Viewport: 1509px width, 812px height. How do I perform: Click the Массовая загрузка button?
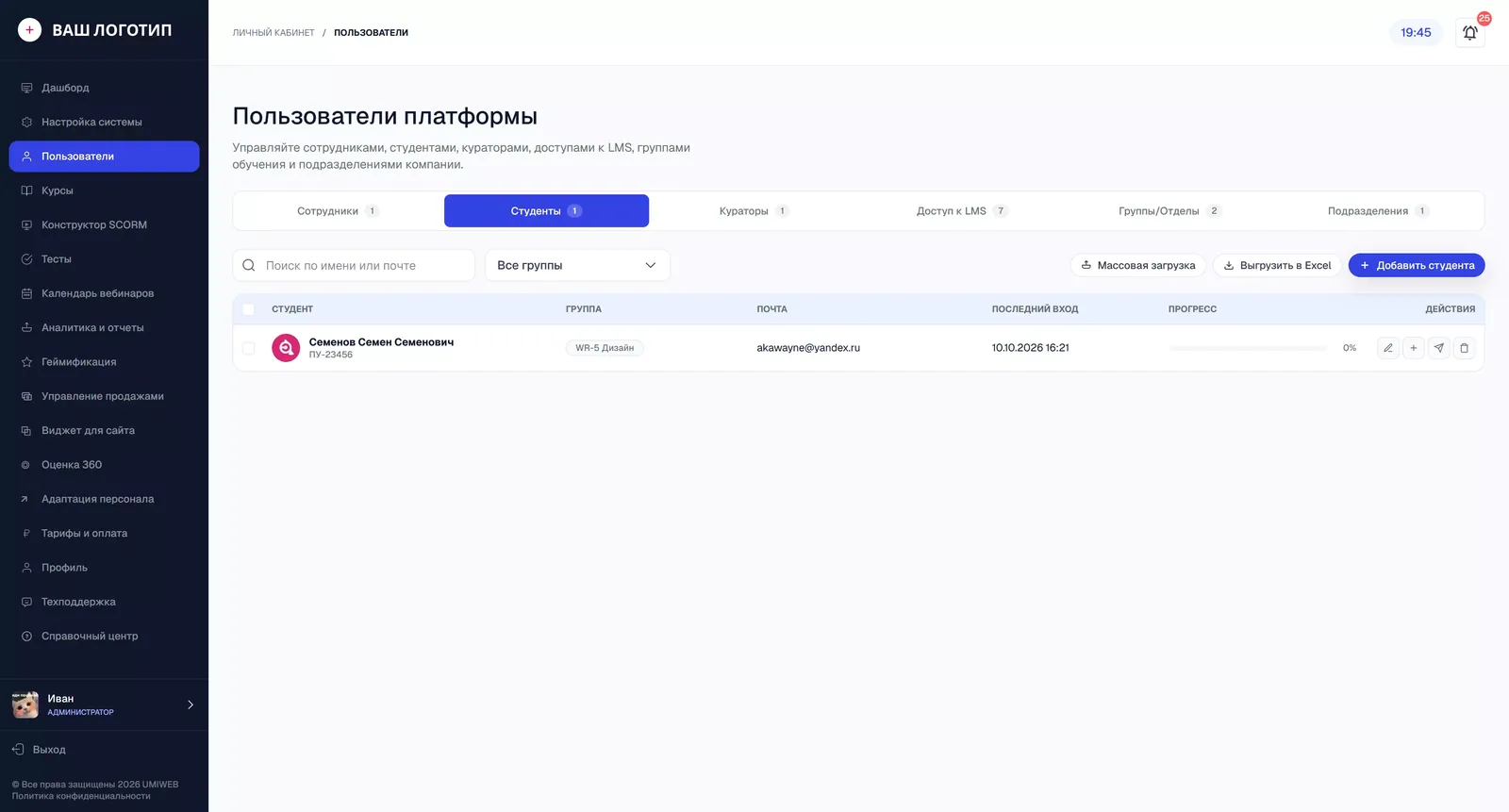click(1137, 266)
